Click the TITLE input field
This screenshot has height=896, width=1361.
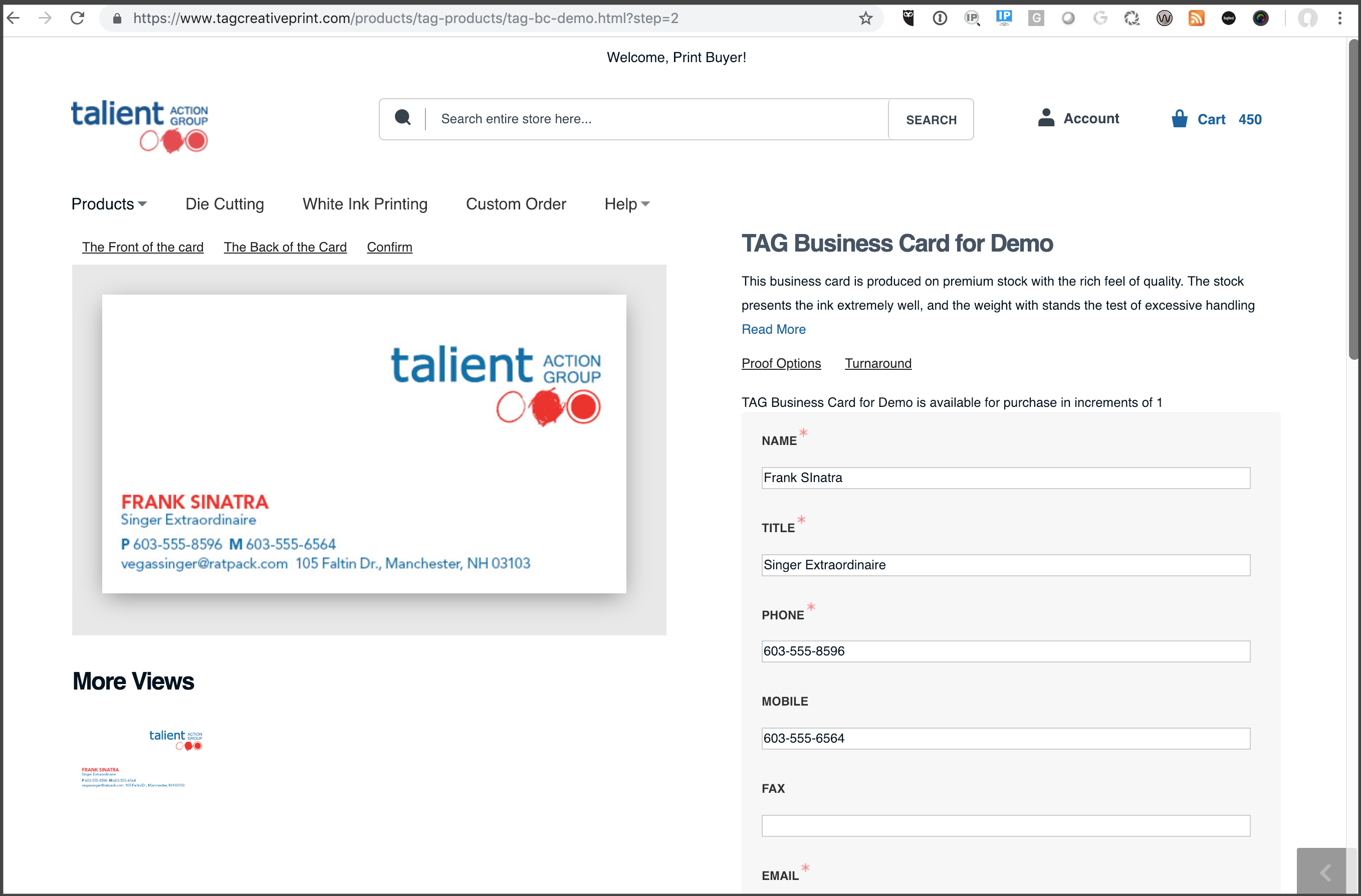pos(1005,565)
